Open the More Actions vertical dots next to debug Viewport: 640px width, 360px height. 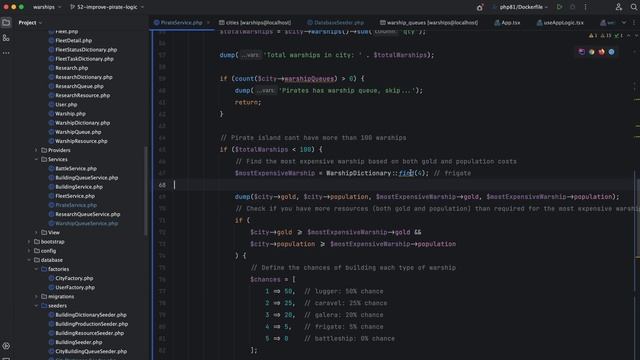coord(585,7)
